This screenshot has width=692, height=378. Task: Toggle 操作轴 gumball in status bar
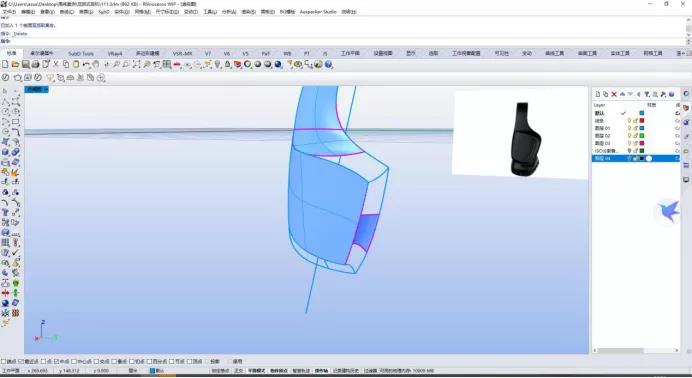tap(321, 371)
